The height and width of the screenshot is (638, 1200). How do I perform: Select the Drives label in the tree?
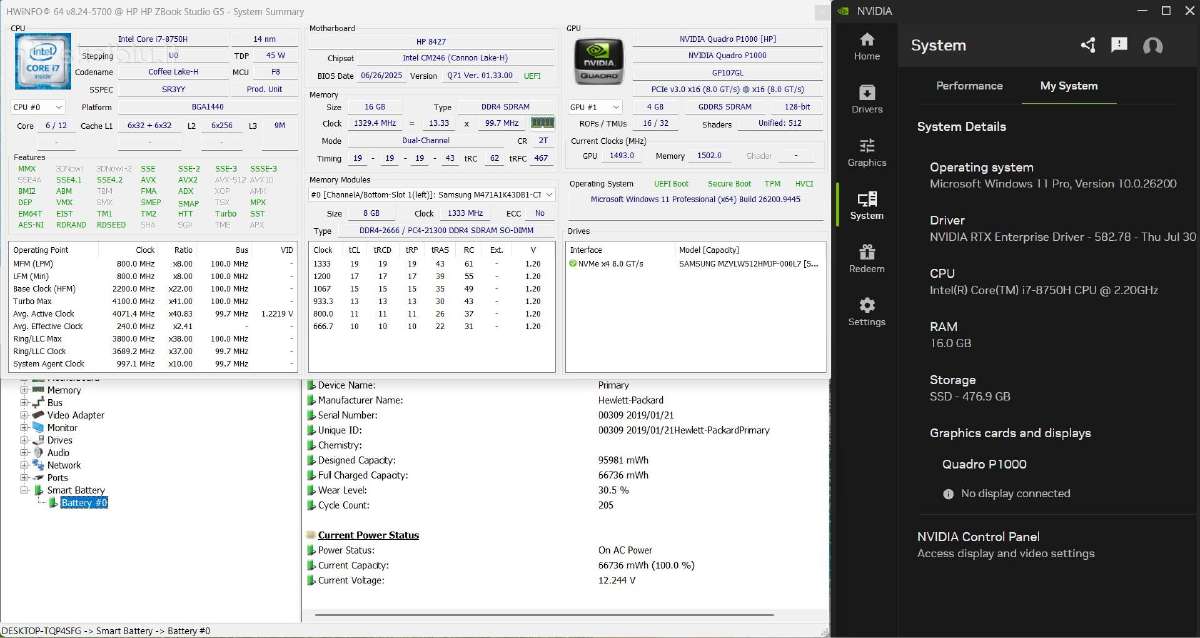(60, 440)
